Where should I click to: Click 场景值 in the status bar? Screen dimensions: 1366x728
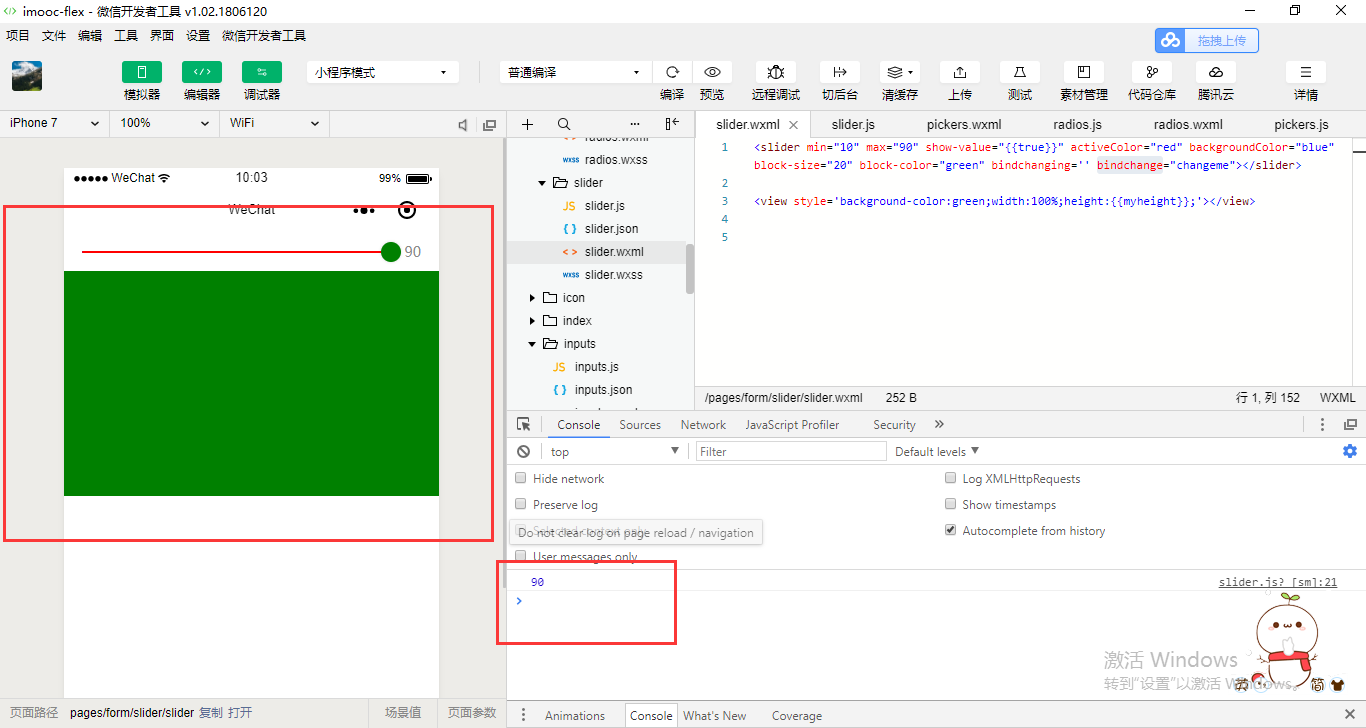pos(403,713)
